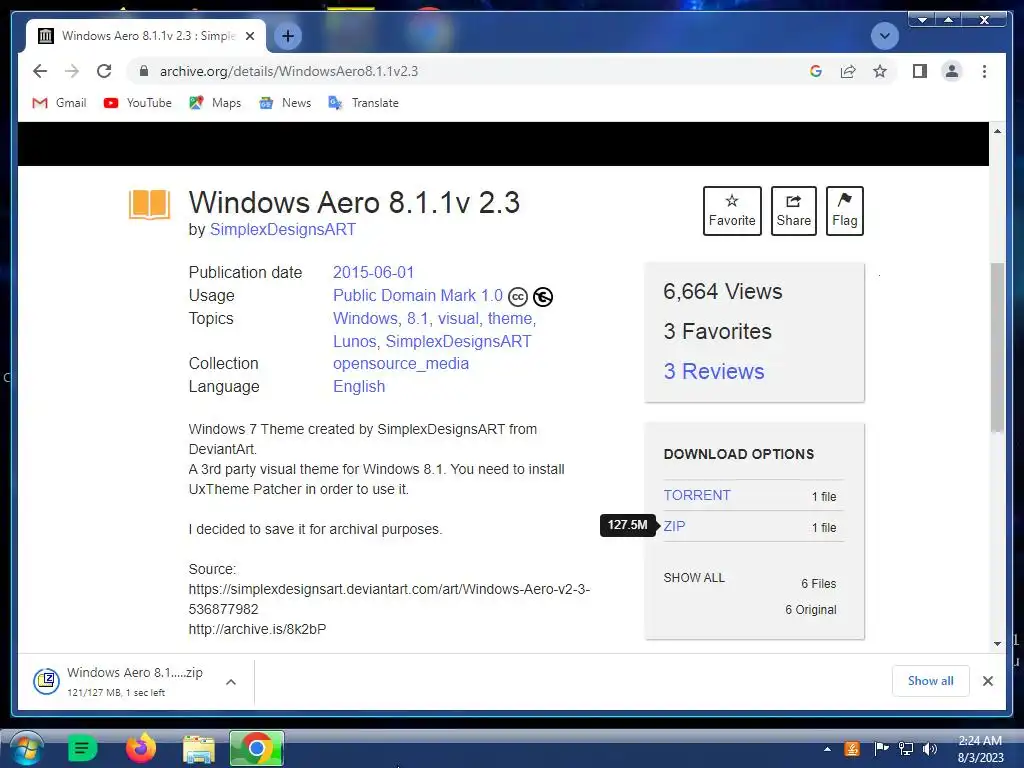Click the taskbar clock 2:24 AM

980,749
